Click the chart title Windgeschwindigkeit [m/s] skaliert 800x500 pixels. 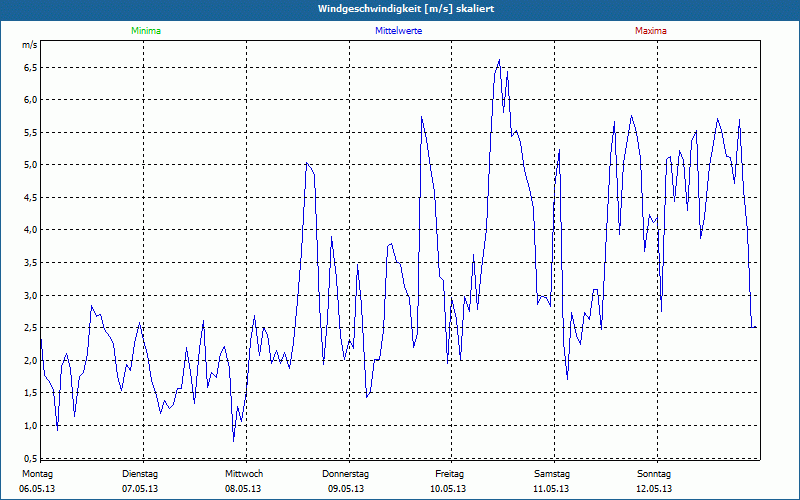[406, 9]
